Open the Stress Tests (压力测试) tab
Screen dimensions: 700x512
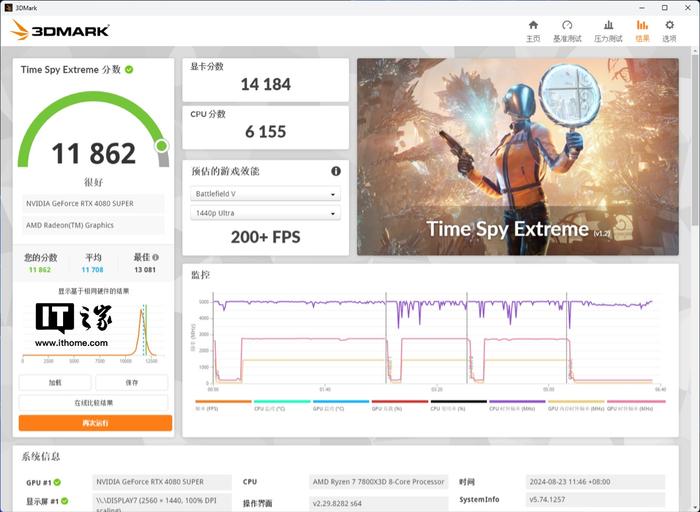tap(608, 31)
